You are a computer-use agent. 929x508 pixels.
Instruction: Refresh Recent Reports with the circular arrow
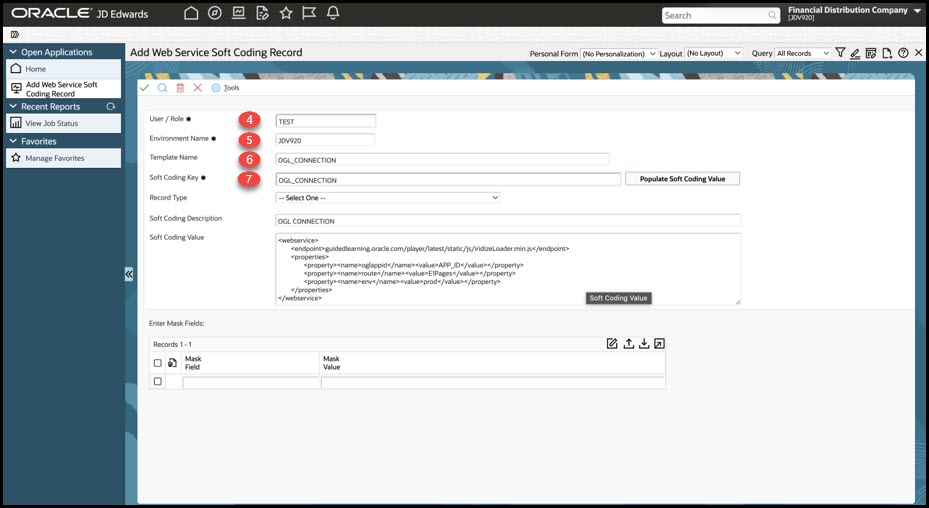coord(110,107)
